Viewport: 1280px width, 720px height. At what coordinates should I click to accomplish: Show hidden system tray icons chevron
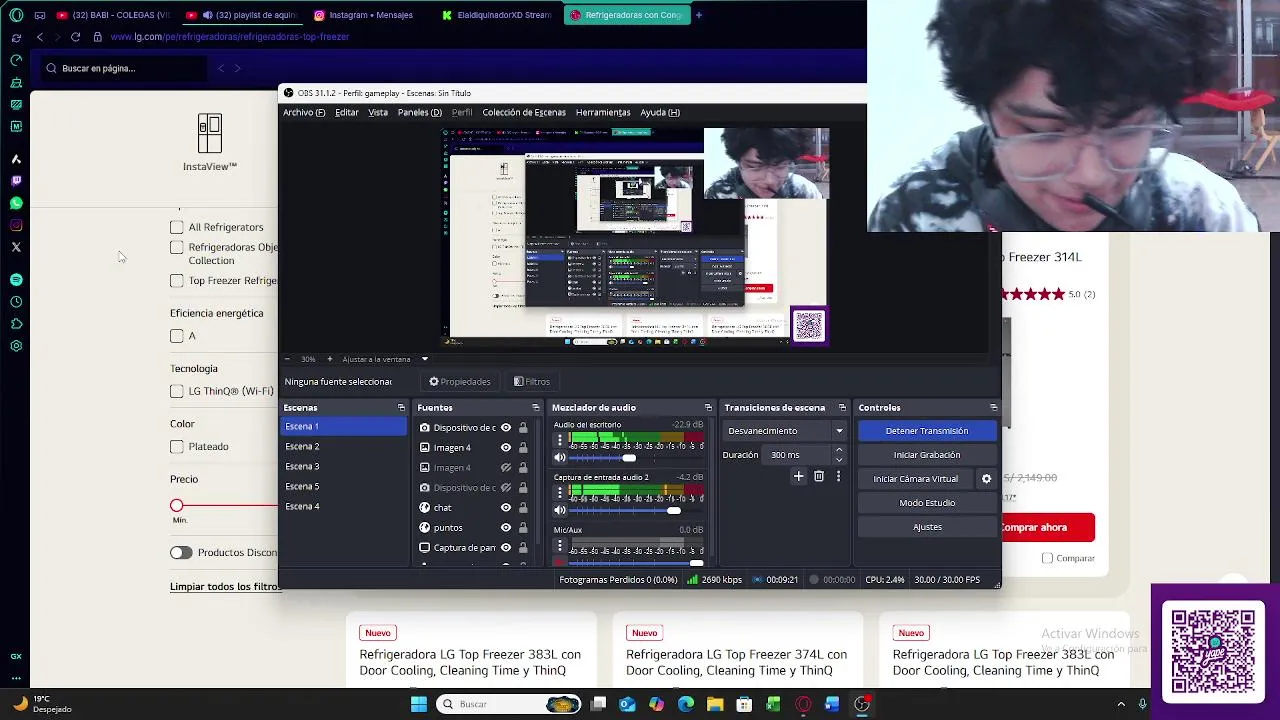(1121, 704)
